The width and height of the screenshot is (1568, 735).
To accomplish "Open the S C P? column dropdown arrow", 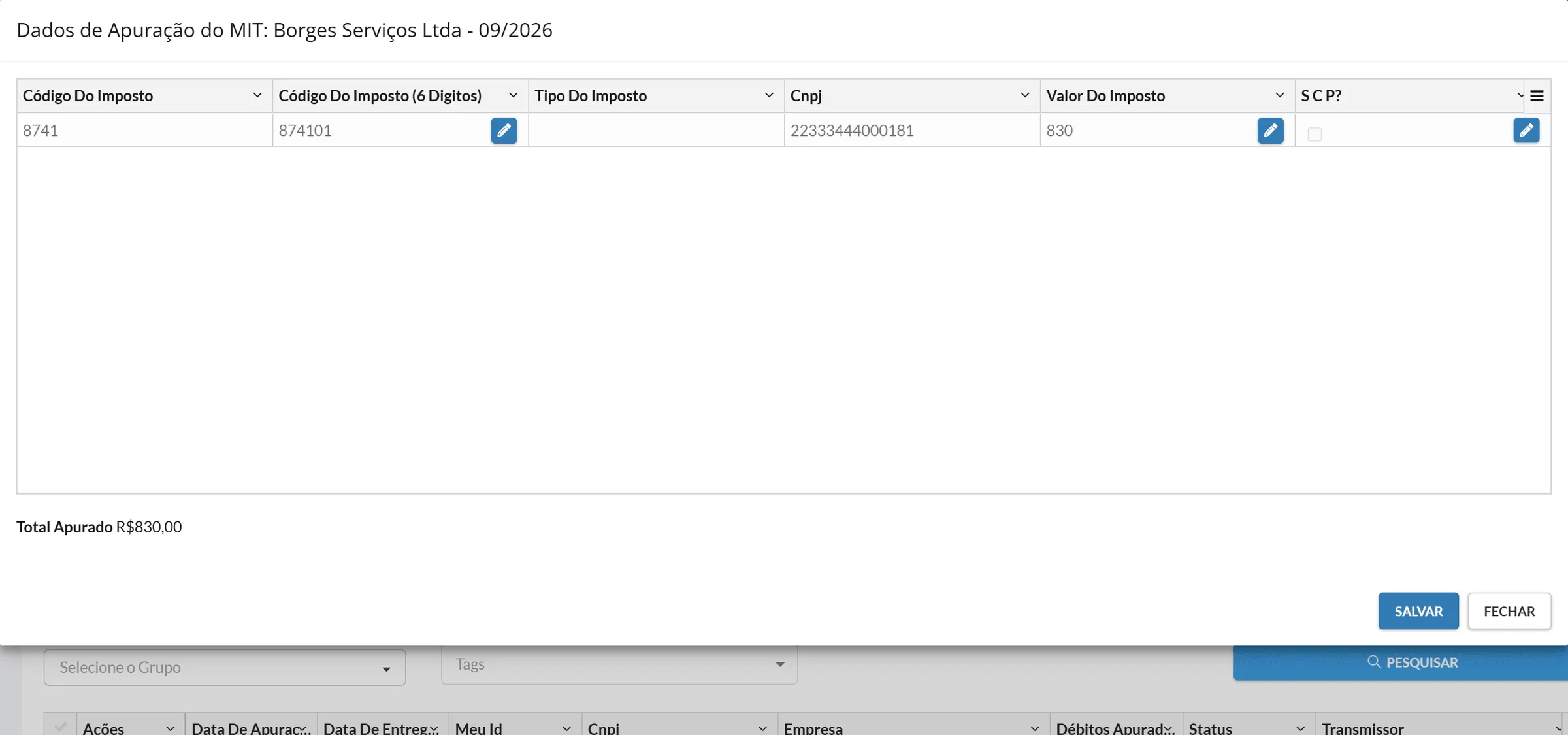I will (x=1520, y=95).
